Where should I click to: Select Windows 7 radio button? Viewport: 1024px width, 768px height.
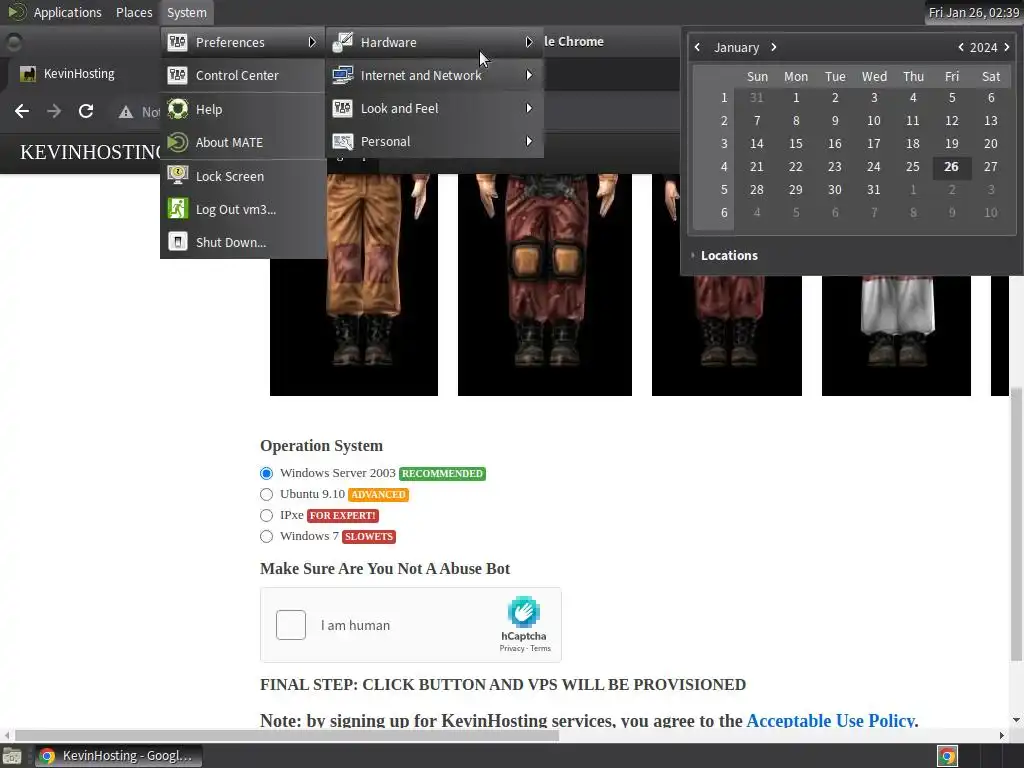pos(266,536)
